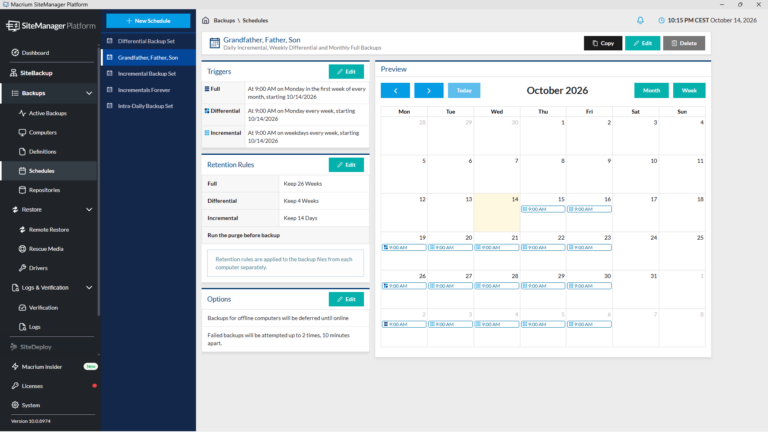The image size is (768, 432).
Task: Click the Edit button in schedule header
Action: point(643,43)
